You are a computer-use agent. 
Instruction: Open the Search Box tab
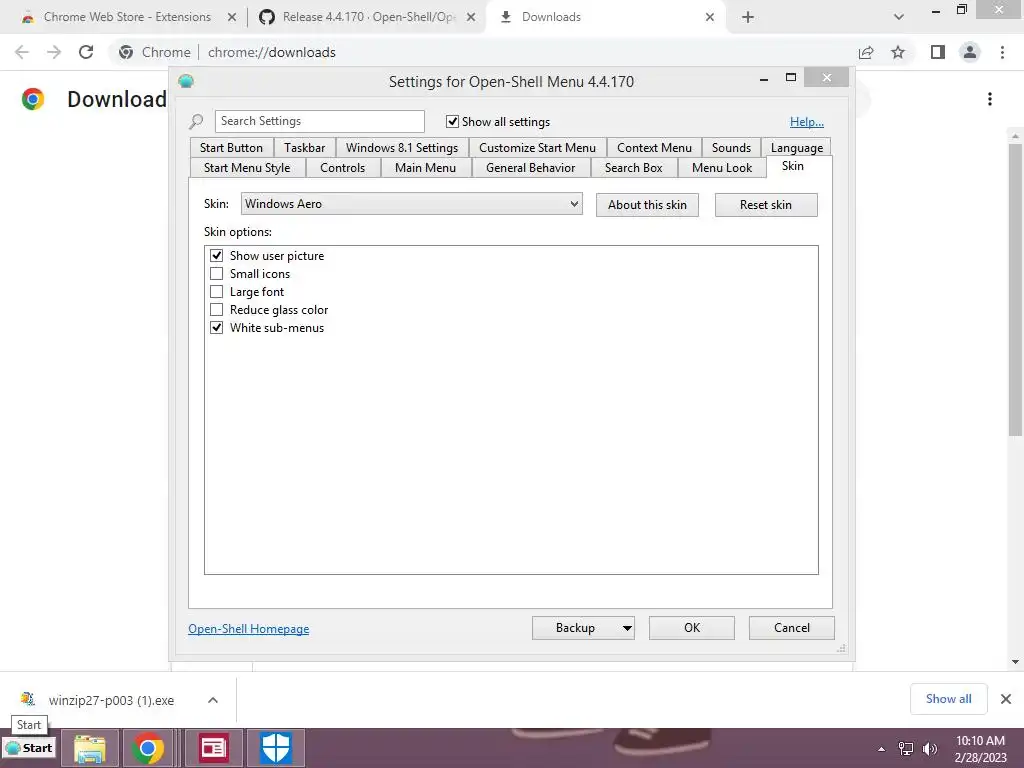tap(633, 168)
